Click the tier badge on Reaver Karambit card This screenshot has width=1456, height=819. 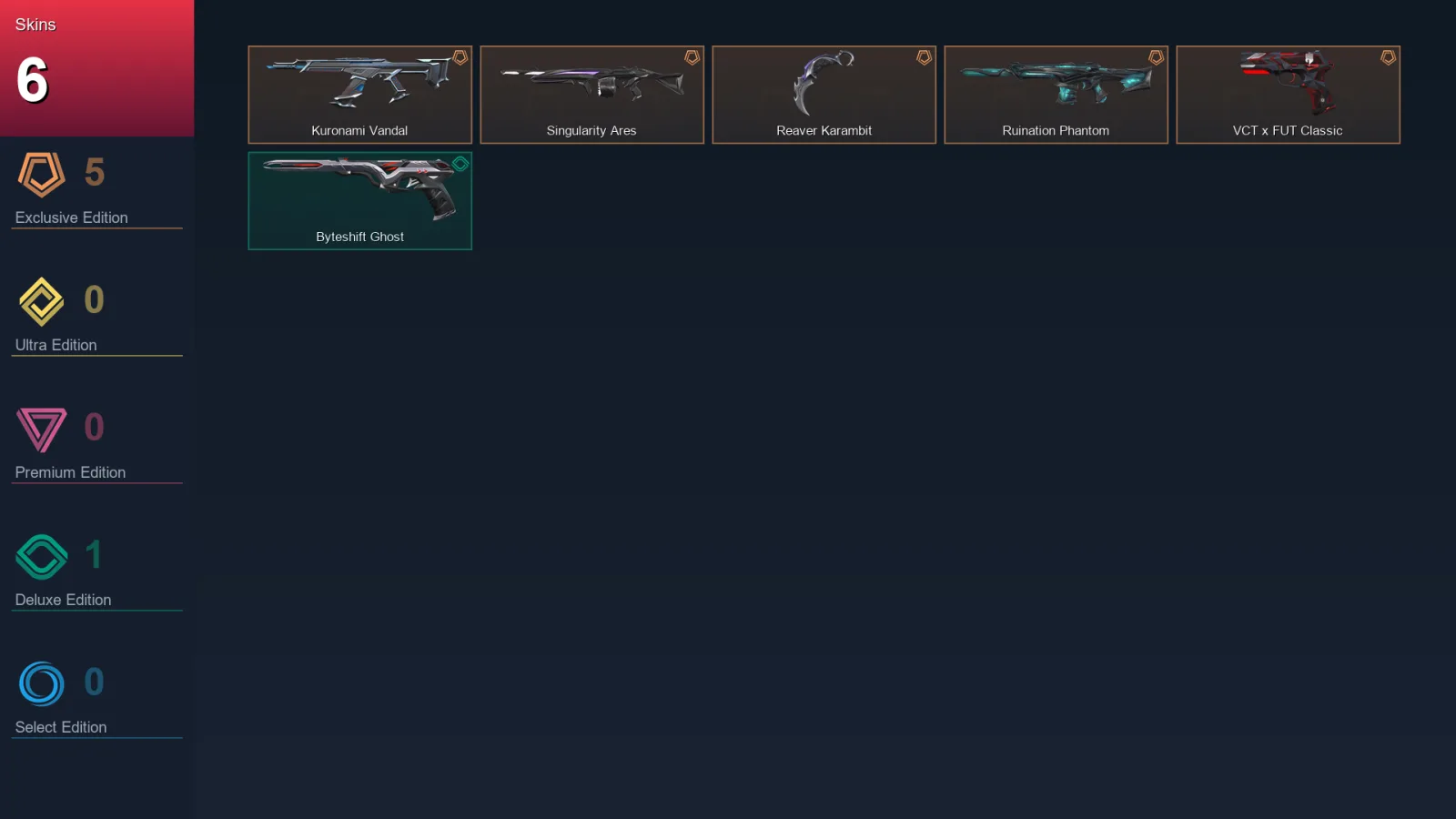(x=925, y=57)
